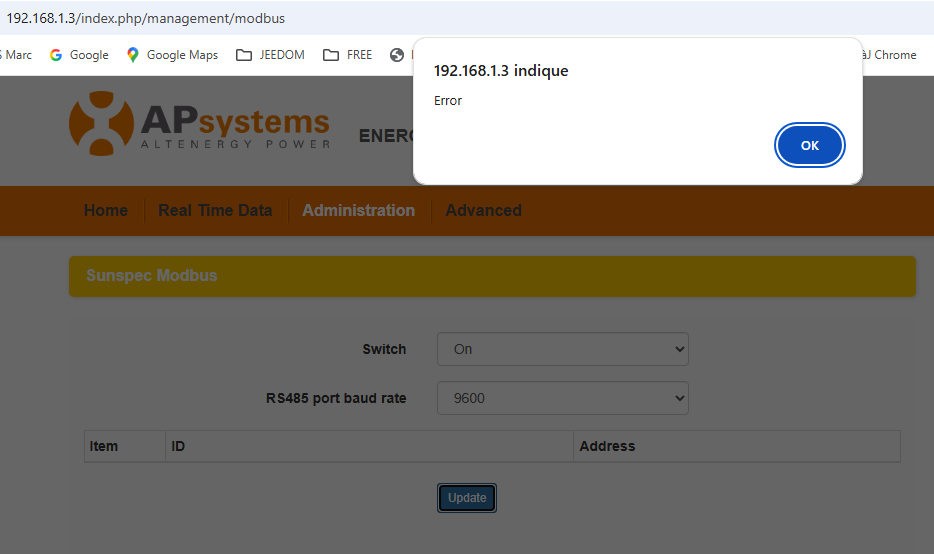Screen dimensions: 934x554
Task: Expand the RS485 port baud rate dropdown
Action: 563,398
